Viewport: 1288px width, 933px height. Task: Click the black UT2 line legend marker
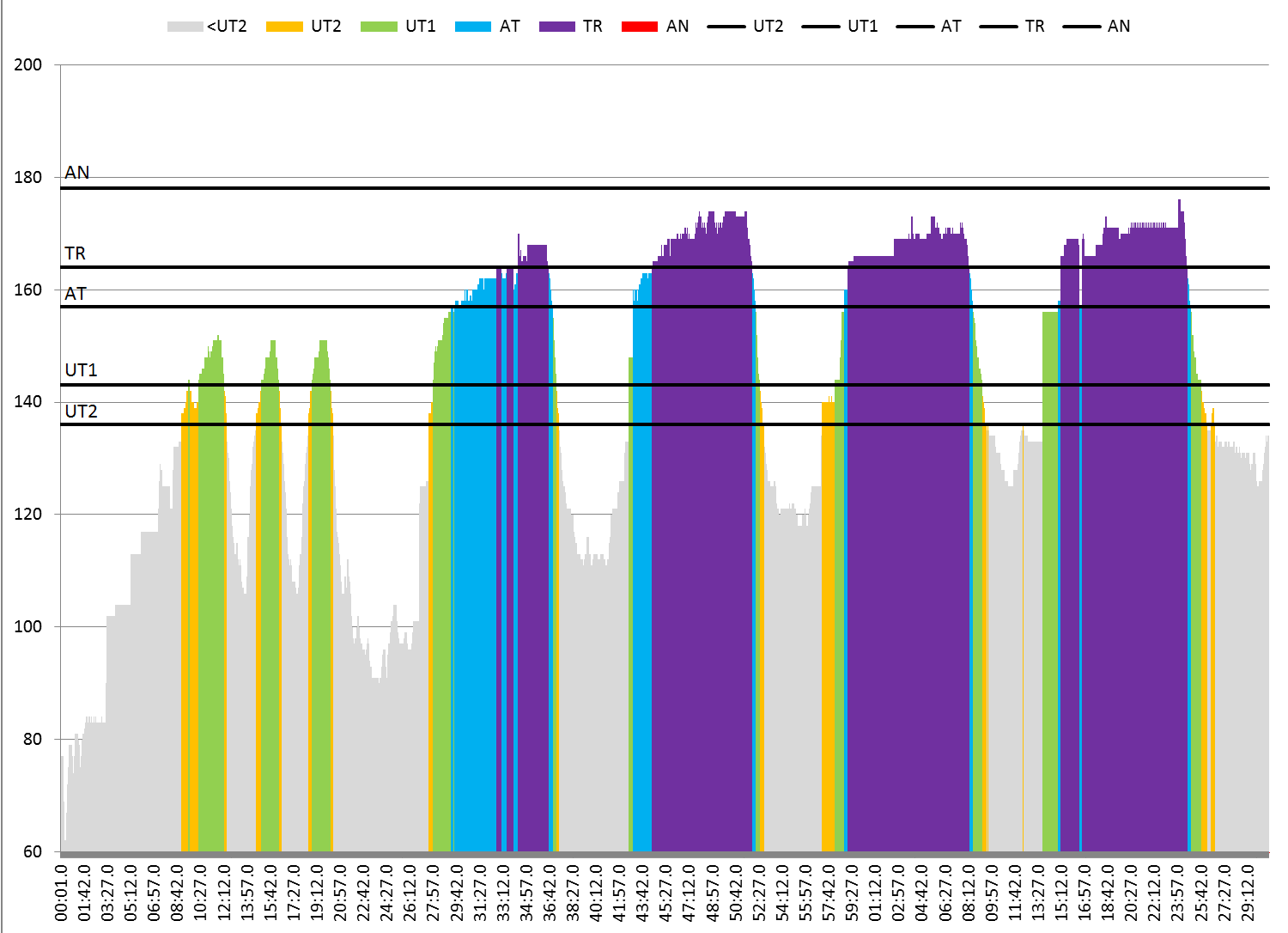pos(726,27)
